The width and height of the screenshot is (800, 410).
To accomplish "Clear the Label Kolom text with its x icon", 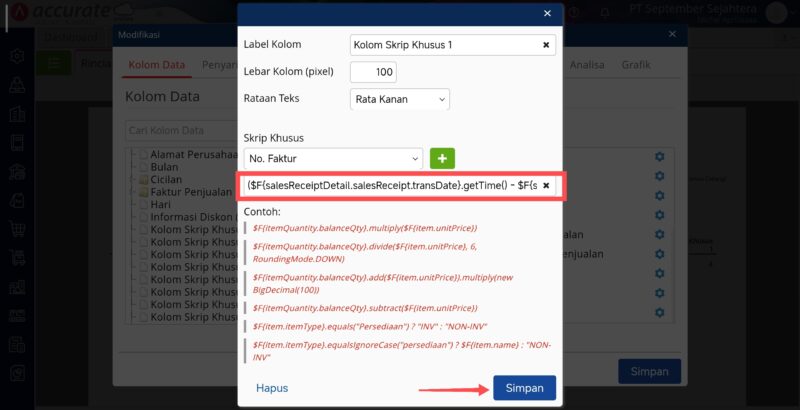I will (x=545, y=45).
